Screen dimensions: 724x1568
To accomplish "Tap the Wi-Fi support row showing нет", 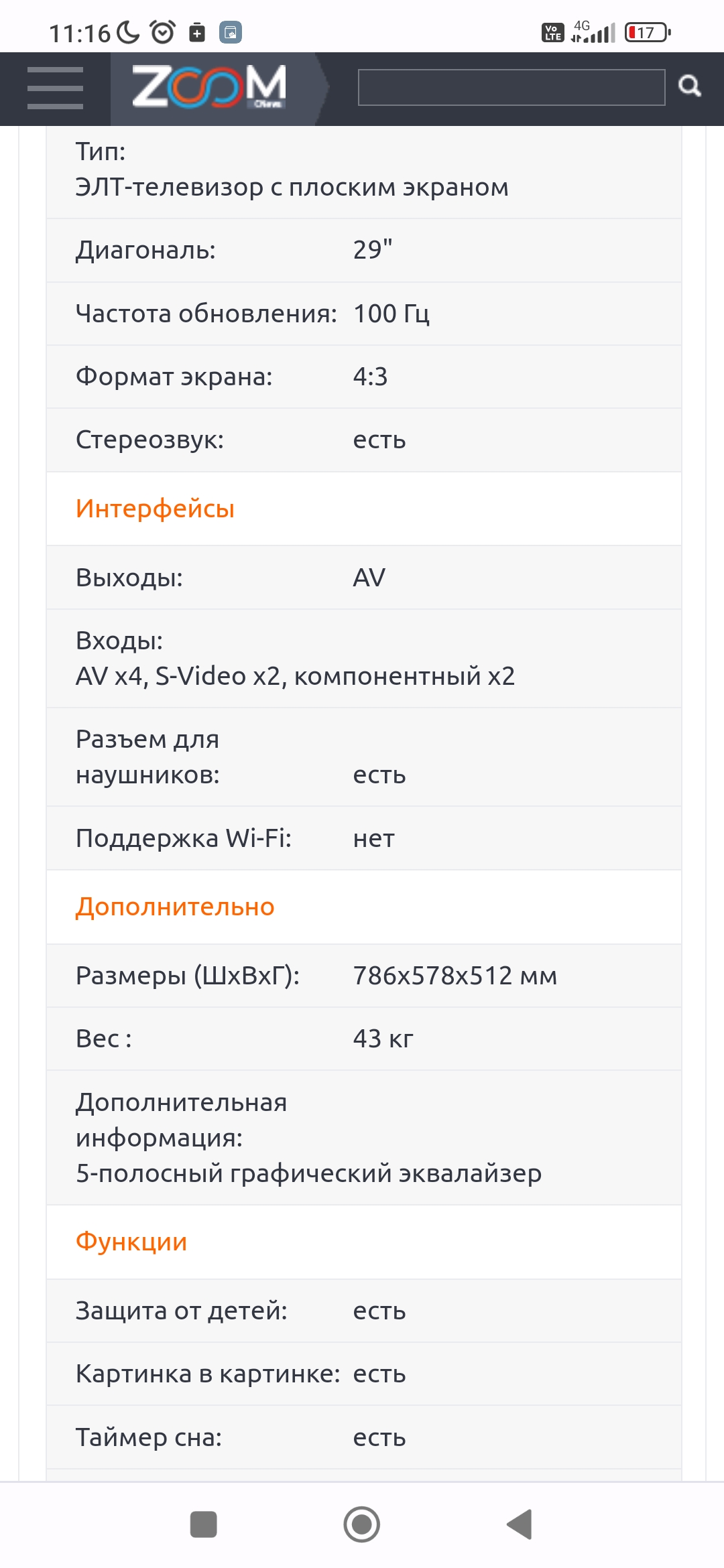I will tap(268, 837).
